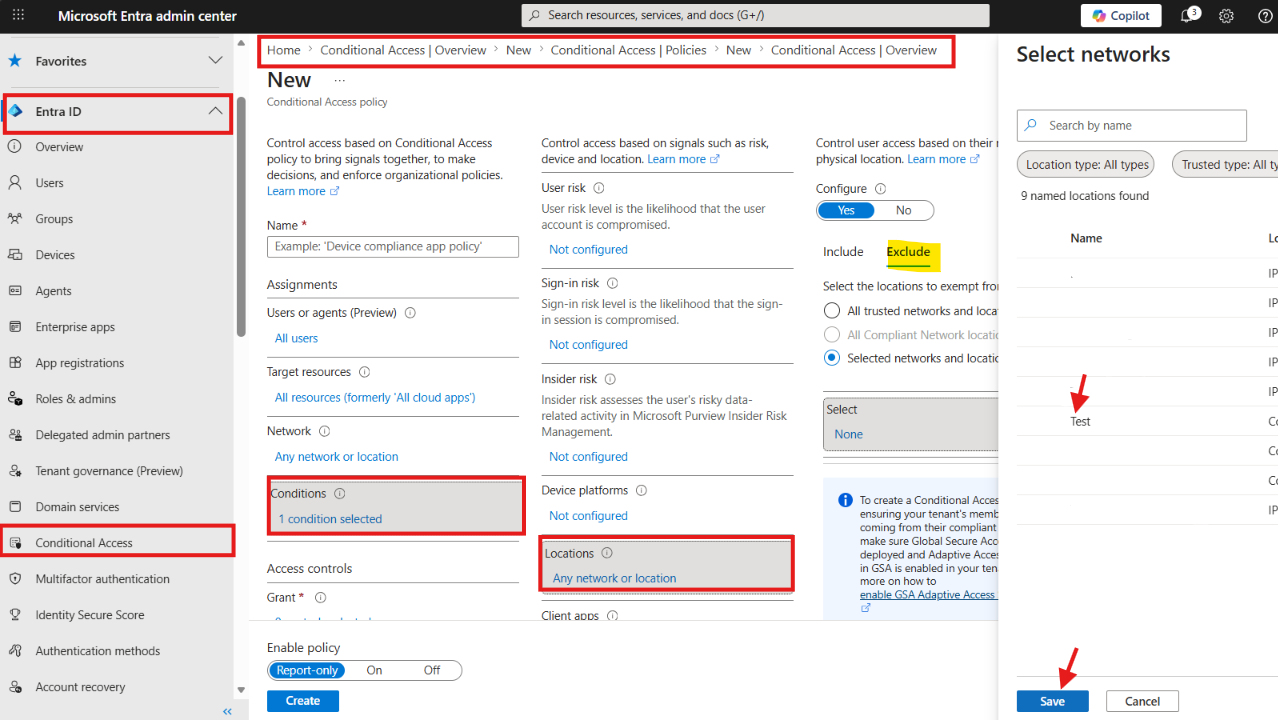
Task: Open Location type: All types filter
Action: tap(1087, 165)
